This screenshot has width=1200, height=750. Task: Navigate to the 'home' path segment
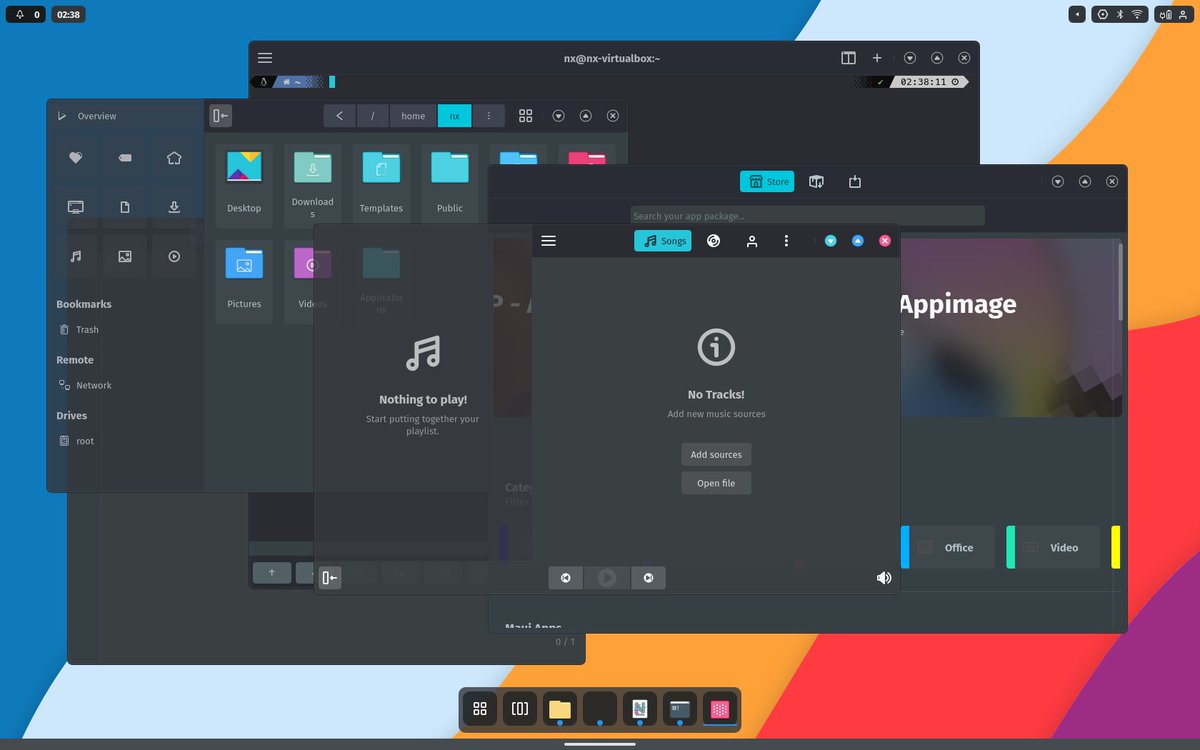(413, 116)
